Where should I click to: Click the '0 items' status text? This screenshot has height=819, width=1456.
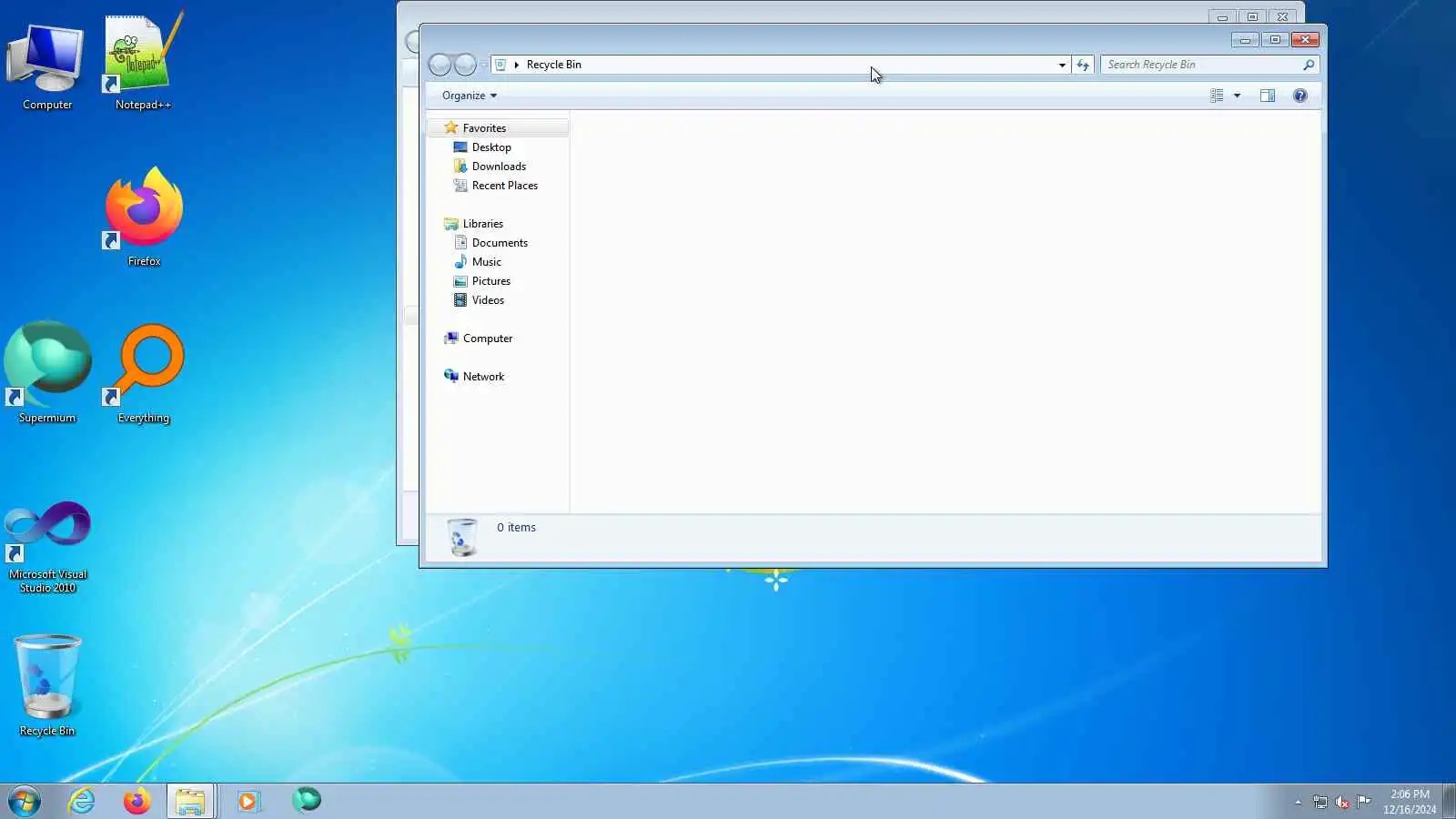coord(516,528)
